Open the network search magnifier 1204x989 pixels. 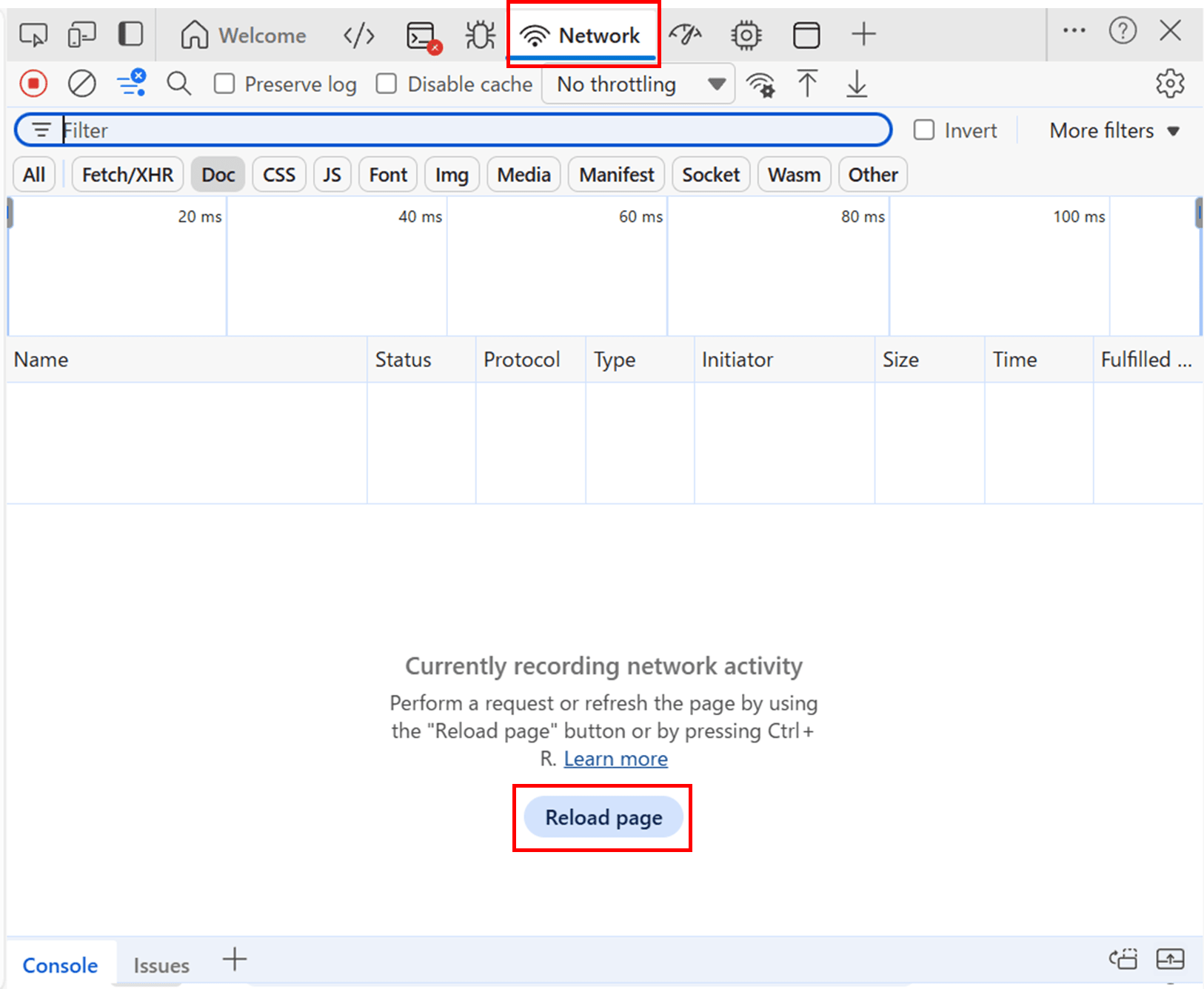point(178,84)
